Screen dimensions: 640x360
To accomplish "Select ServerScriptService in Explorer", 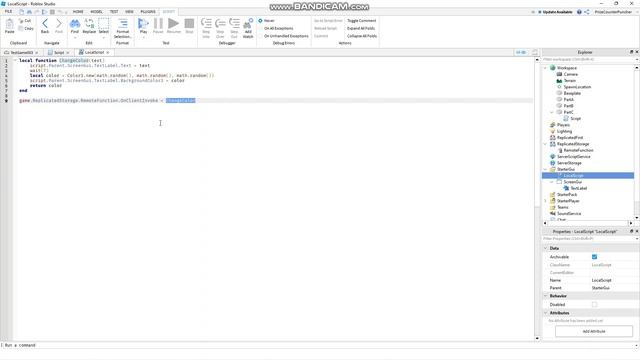I will click(573, 157).
